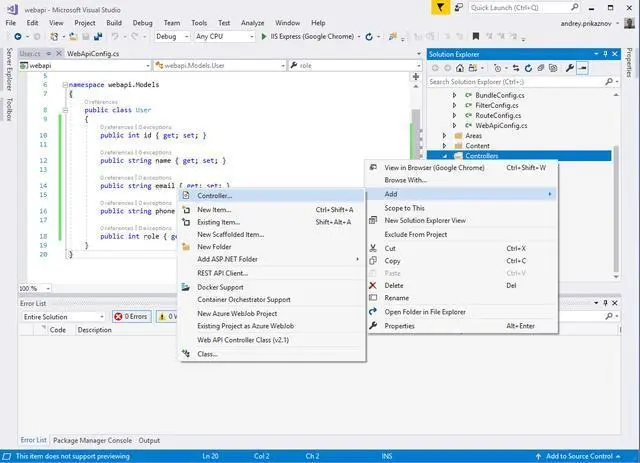
Task: Open the Entire Solution scope dropdown
Action: tap(62, 316)
